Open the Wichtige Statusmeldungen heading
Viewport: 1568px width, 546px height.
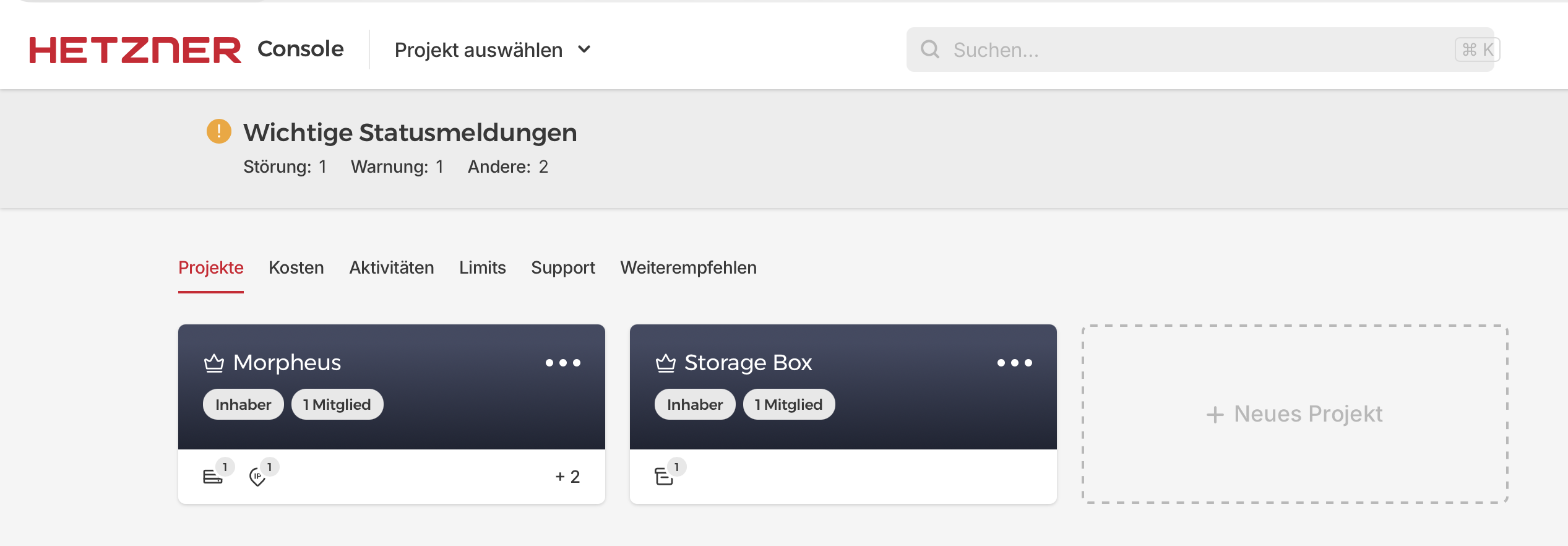[410, 132]
